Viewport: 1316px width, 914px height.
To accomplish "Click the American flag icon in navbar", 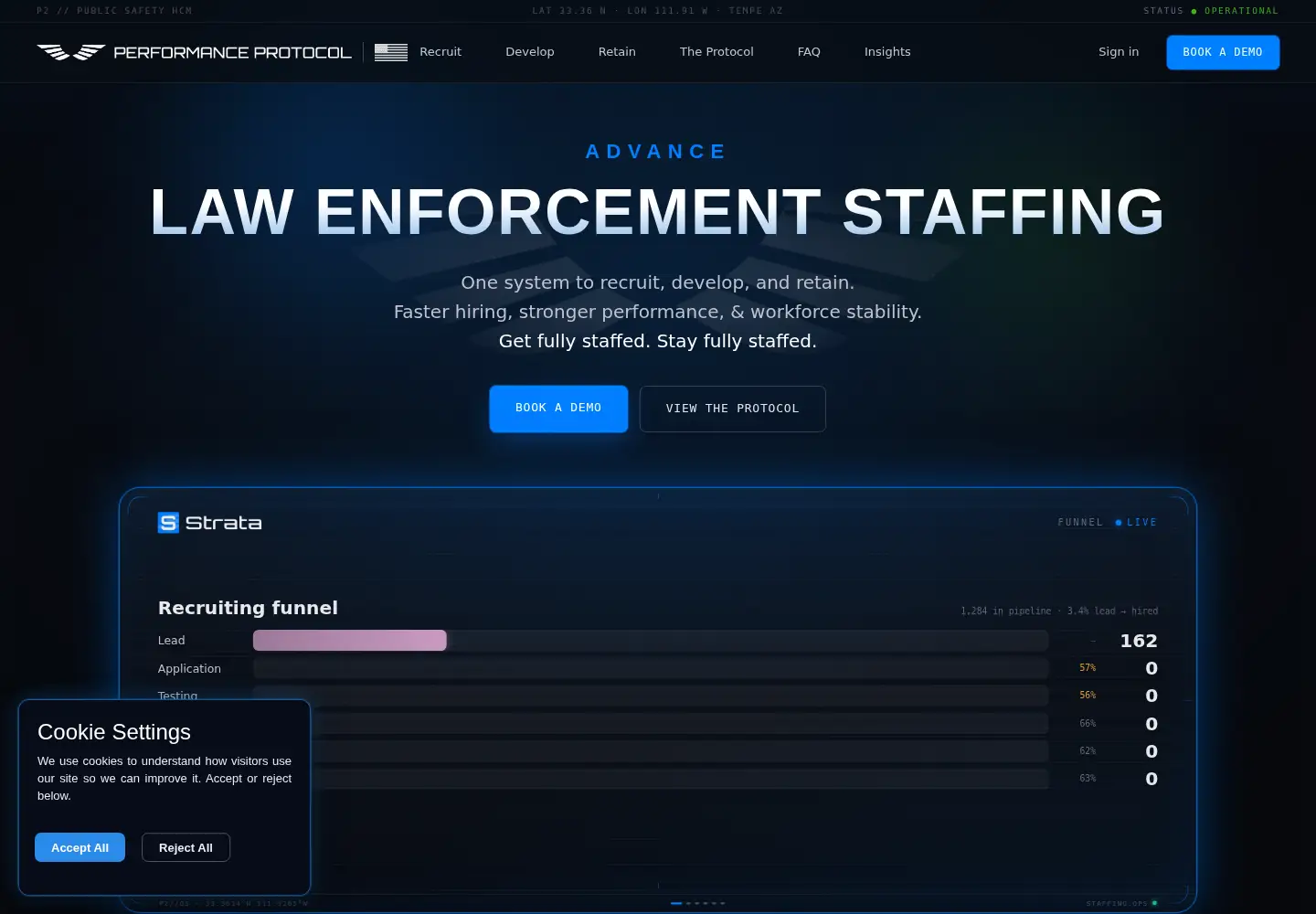I will pos(391,52).
